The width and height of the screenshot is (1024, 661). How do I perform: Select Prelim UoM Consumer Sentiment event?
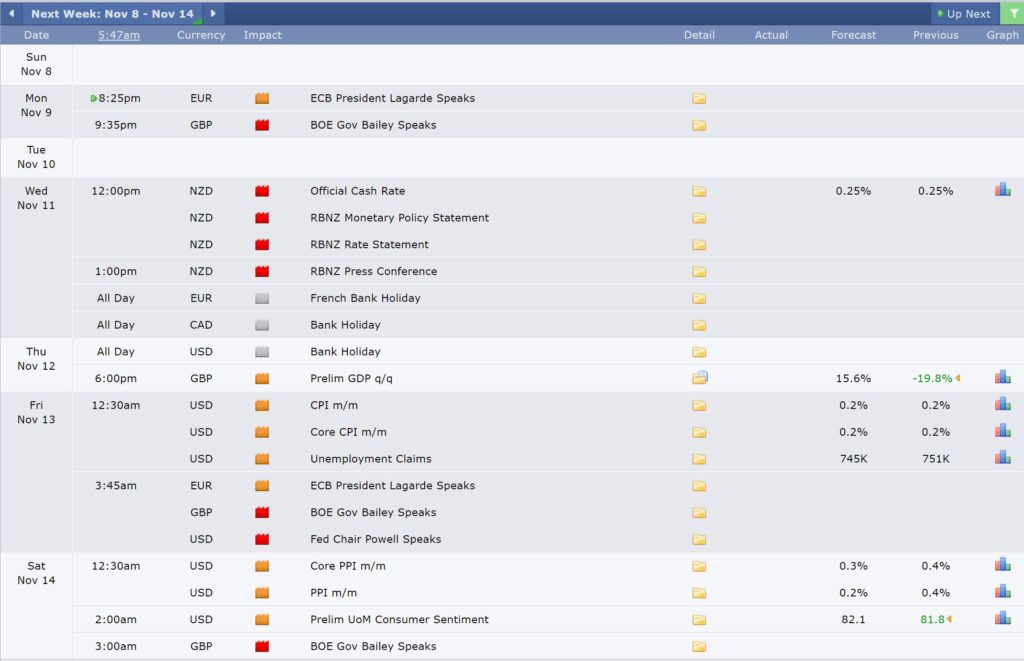click(399, 620)
